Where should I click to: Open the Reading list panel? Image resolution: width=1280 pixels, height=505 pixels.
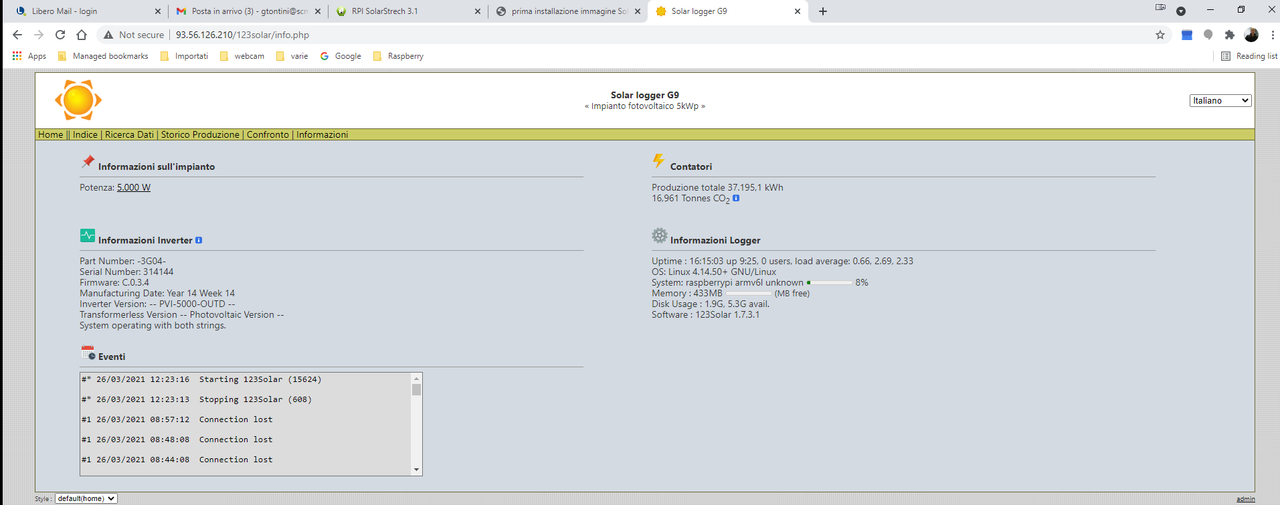[x=1249, y=56]
